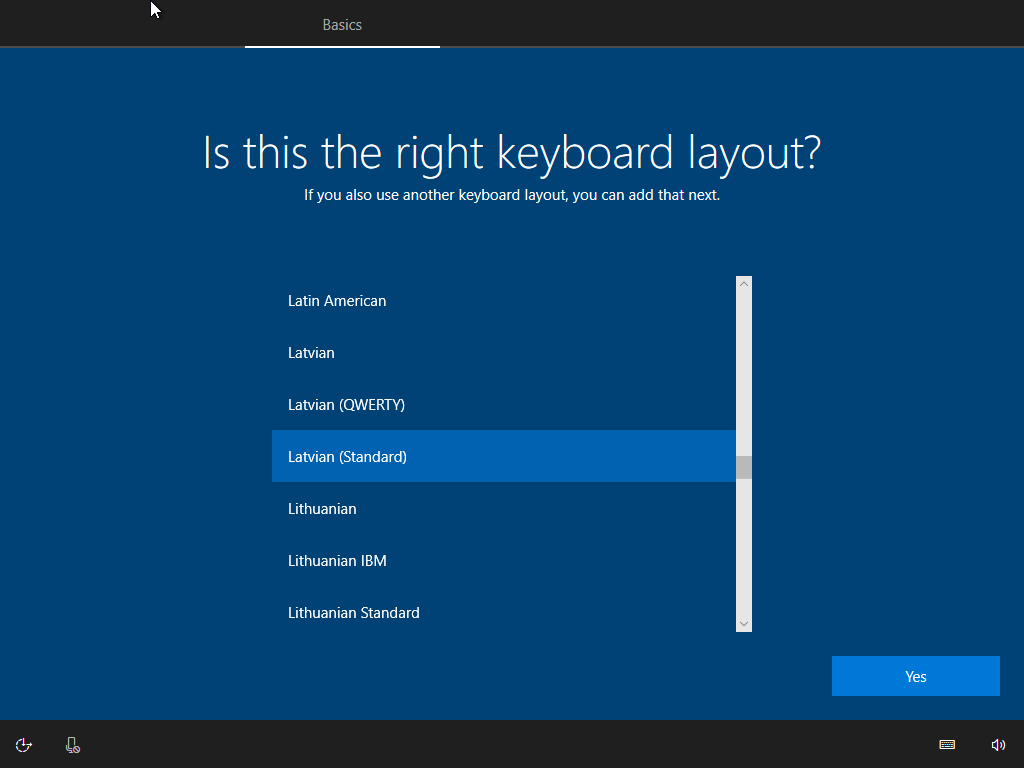Select the Latin American keyboard layout
This screenshot has height=768, width=1024.
pos(337,301)
